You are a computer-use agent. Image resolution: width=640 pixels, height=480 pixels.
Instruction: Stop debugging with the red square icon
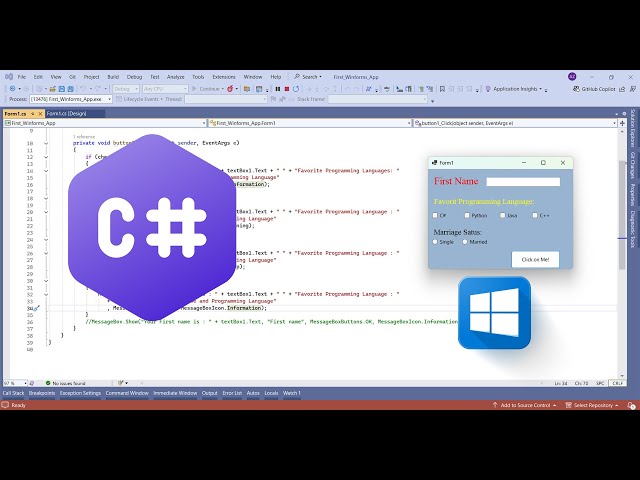point(287,89)
